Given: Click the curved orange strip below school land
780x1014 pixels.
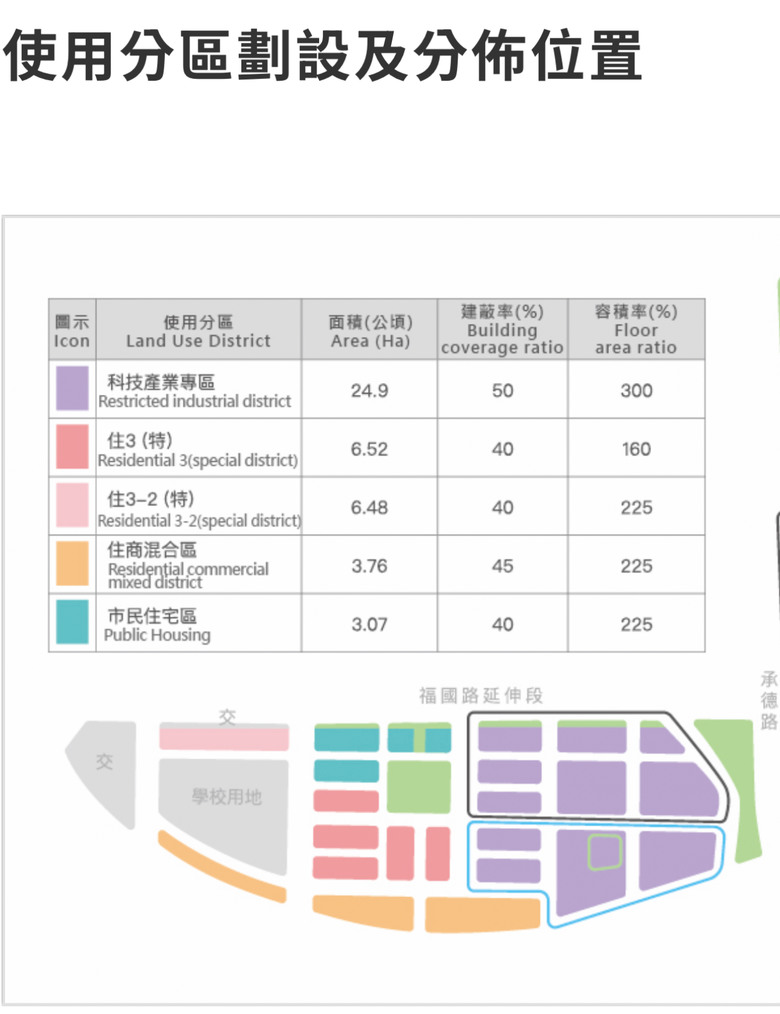Looking at the screenshot, I should (x=220, y=868).
